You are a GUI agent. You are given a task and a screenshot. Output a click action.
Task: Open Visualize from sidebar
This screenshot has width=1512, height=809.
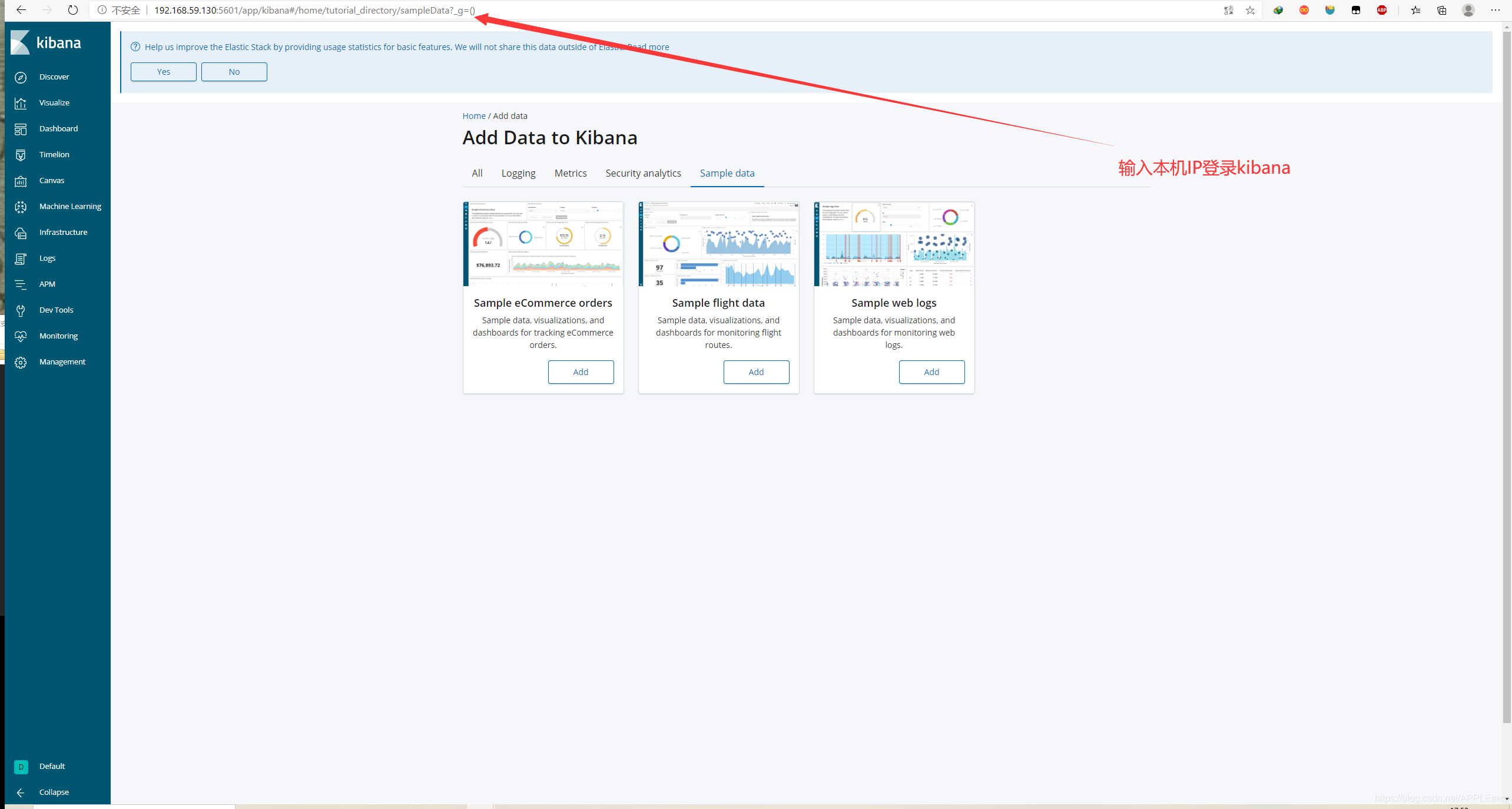tap(54, 102)
